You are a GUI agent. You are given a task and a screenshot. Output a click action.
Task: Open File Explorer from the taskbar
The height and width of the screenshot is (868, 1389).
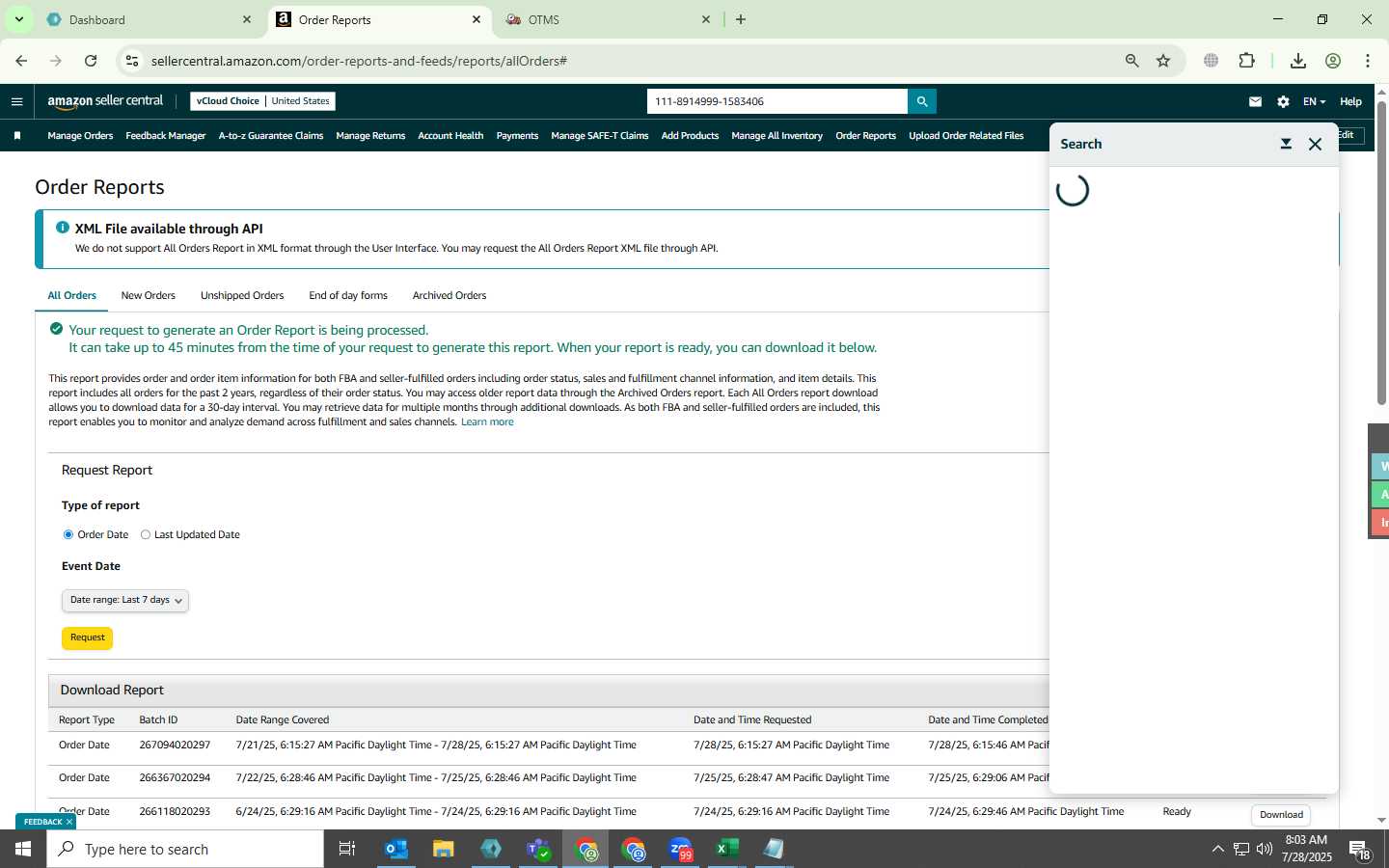coord(444,849)
